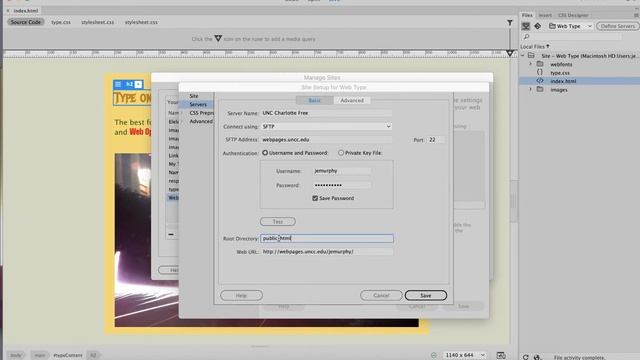Collapse the Site - Web Type root
Image resolution: width=640 pixels, height=360 pixels.
pos(523,56)
